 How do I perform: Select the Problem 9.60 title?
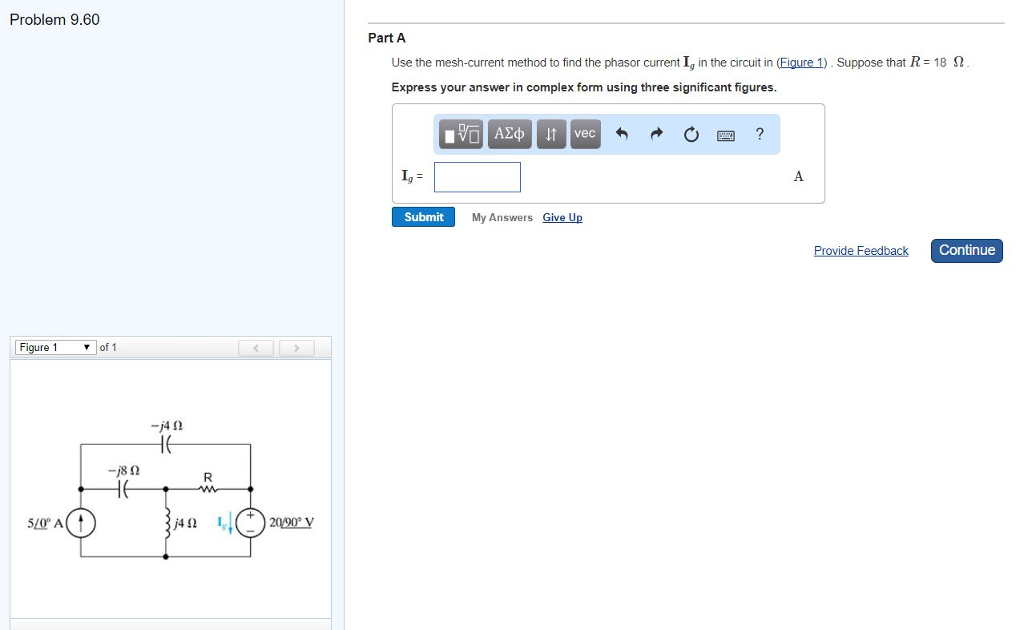[x=55, y=19]
